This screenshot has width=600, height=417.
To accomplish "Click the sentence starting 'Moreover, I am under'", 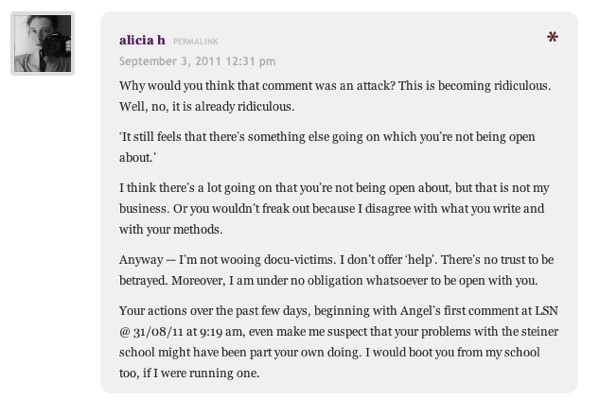I will (354, 280).
